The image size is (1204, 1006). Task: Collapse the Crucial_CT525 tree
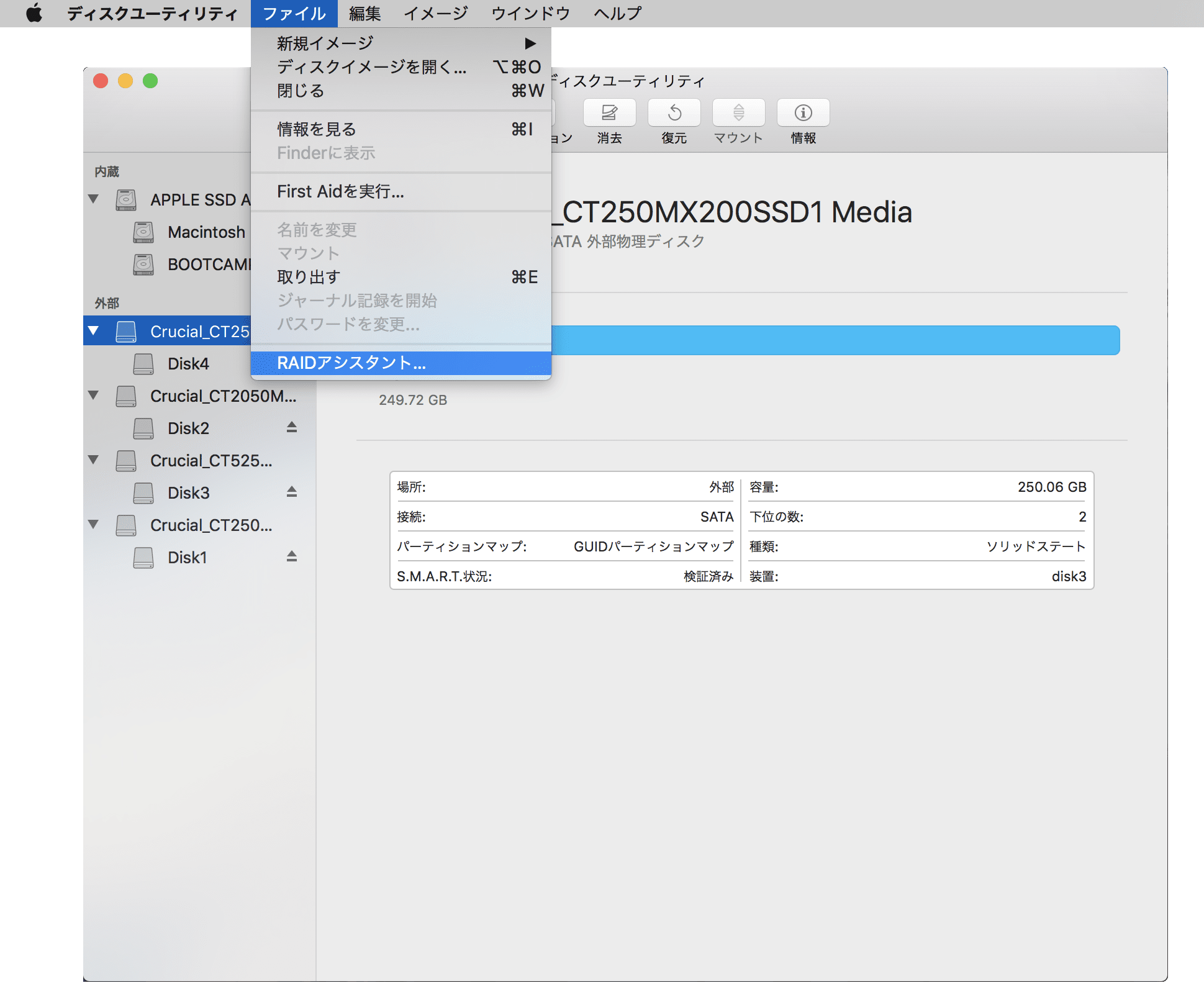click(94, 460)
